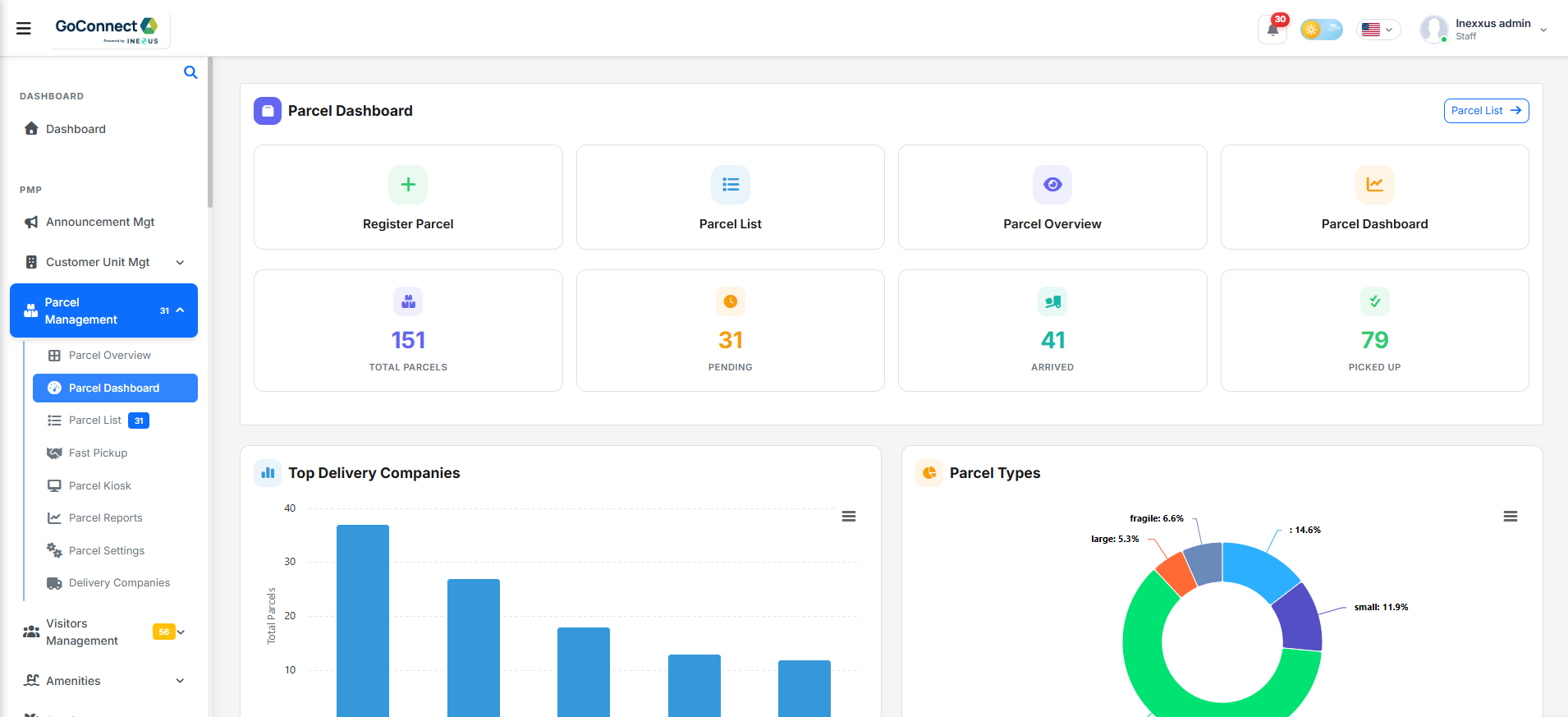1568x717 pixels.
Task: Open Parcel Settings from the sidebar
Action: coord(106,550)
